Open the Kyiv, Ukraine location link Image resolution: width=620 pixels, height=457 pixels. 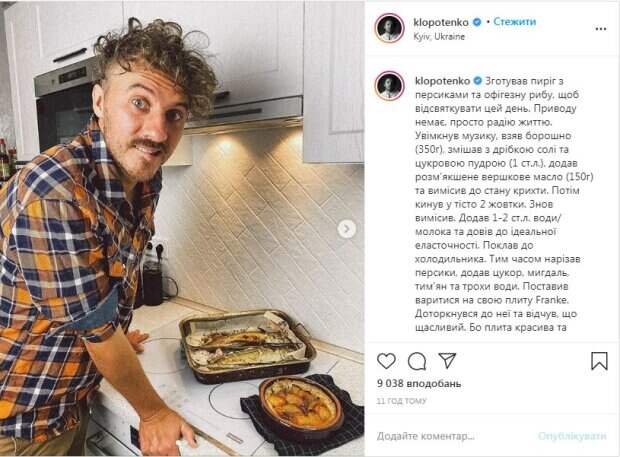pos(439,36)
